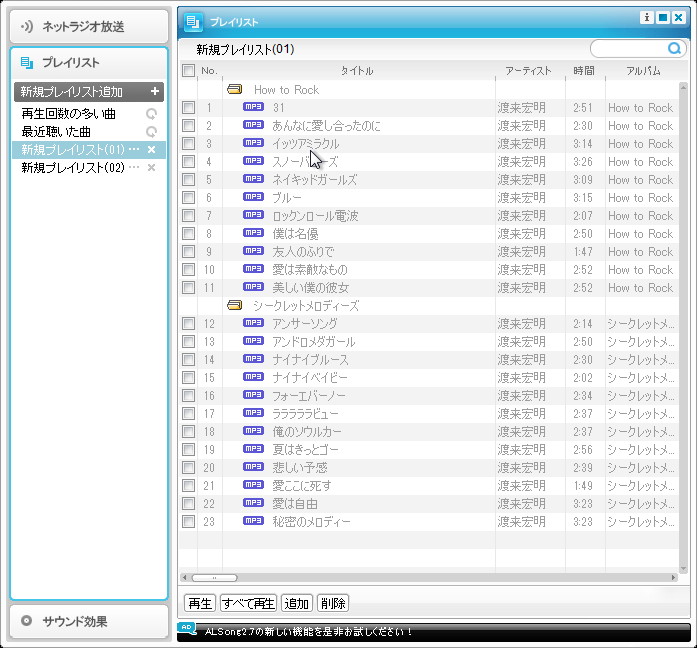
Task: Check the box for track 3 イッツアミラクル
Action: pos(188,144)
